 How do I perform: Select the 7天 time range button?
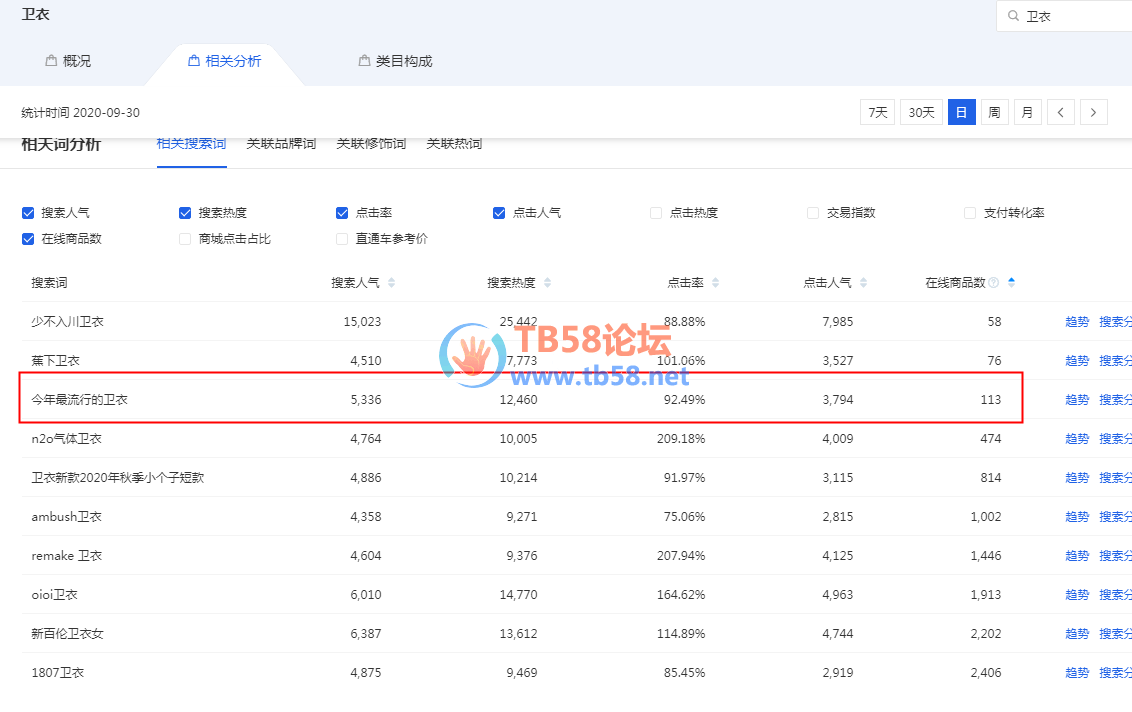[878, 112]
